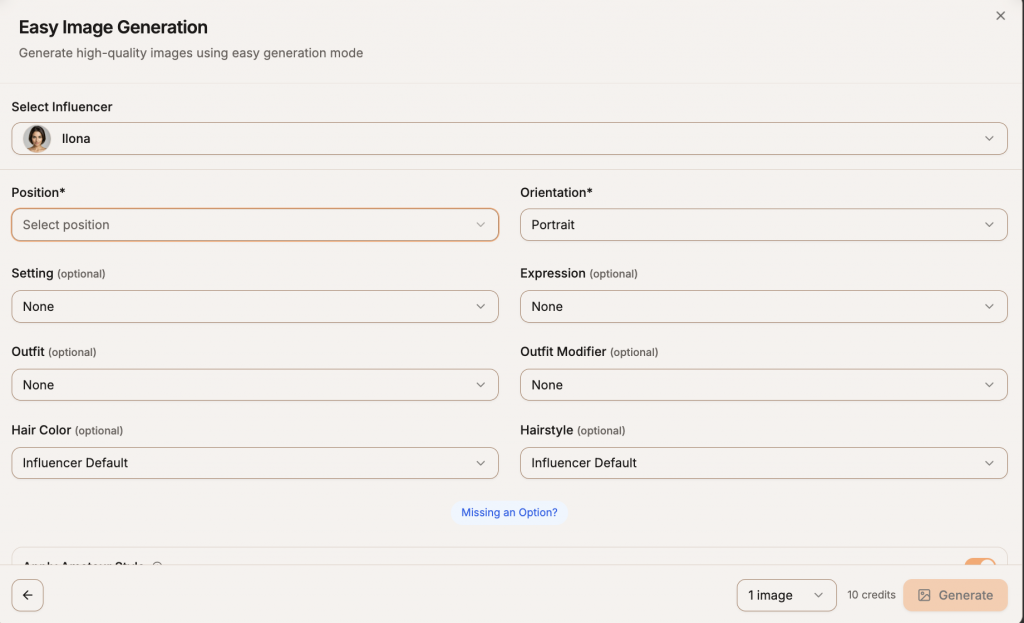Toggle the Apply Amateur Style switch
1024x623 pixels.
click(x=980, y=565)
